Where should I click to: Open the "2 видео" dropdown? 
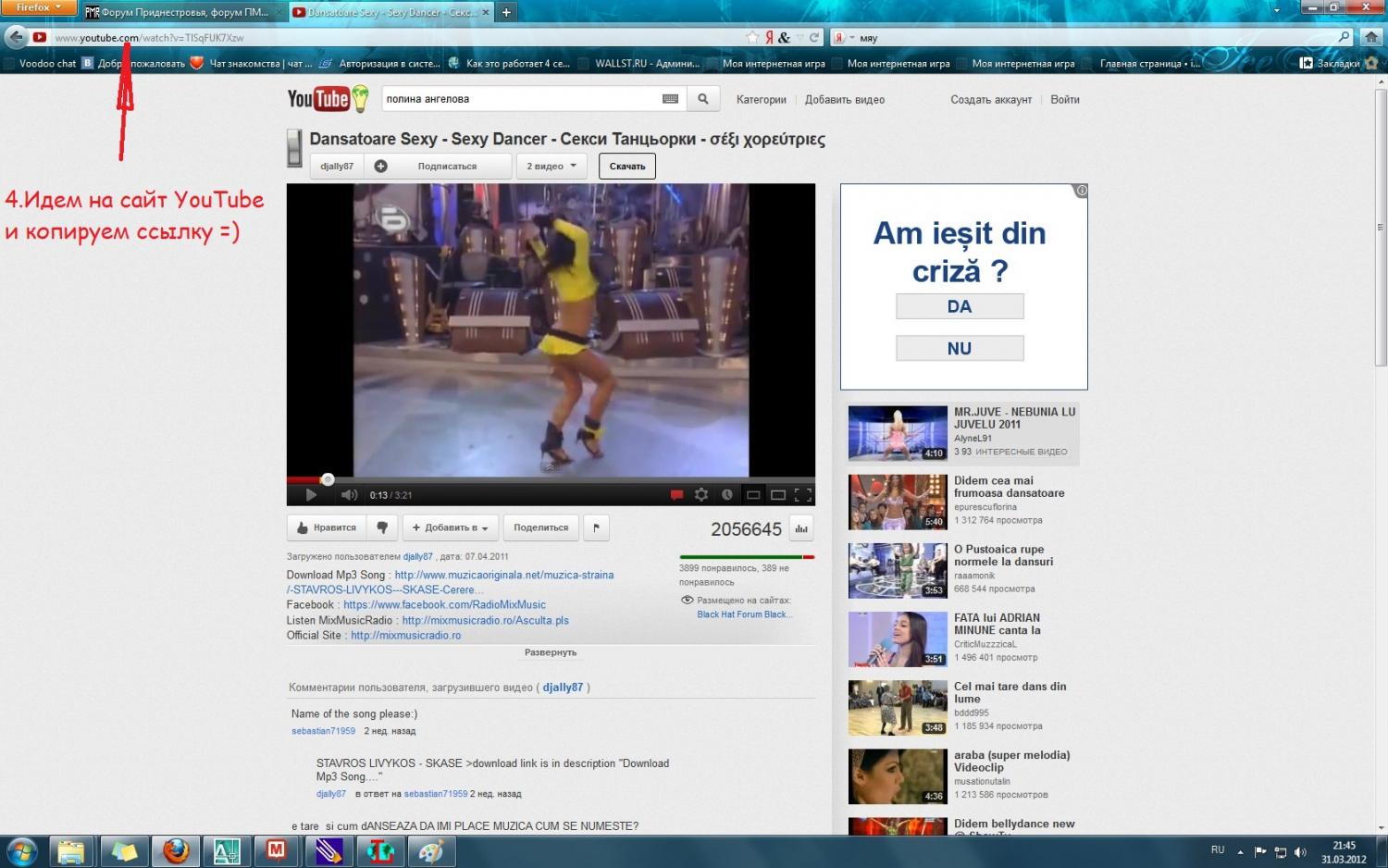[551, 167]
